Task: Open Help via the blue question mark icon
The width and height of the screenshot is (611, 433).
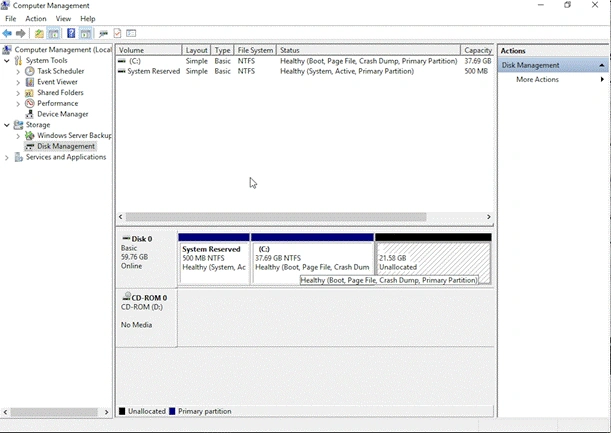Action: click(x=71, y=33)
